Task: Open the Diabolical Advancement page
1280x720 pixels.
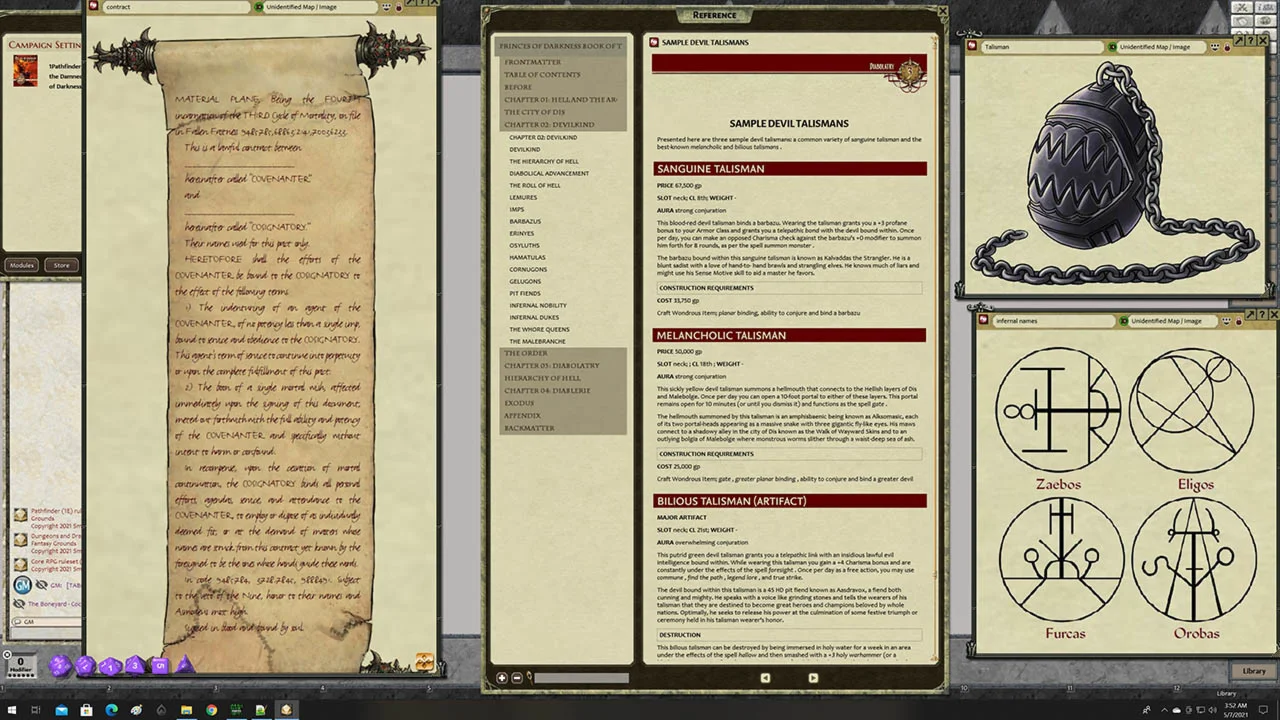Action: (x=549, y=173)
